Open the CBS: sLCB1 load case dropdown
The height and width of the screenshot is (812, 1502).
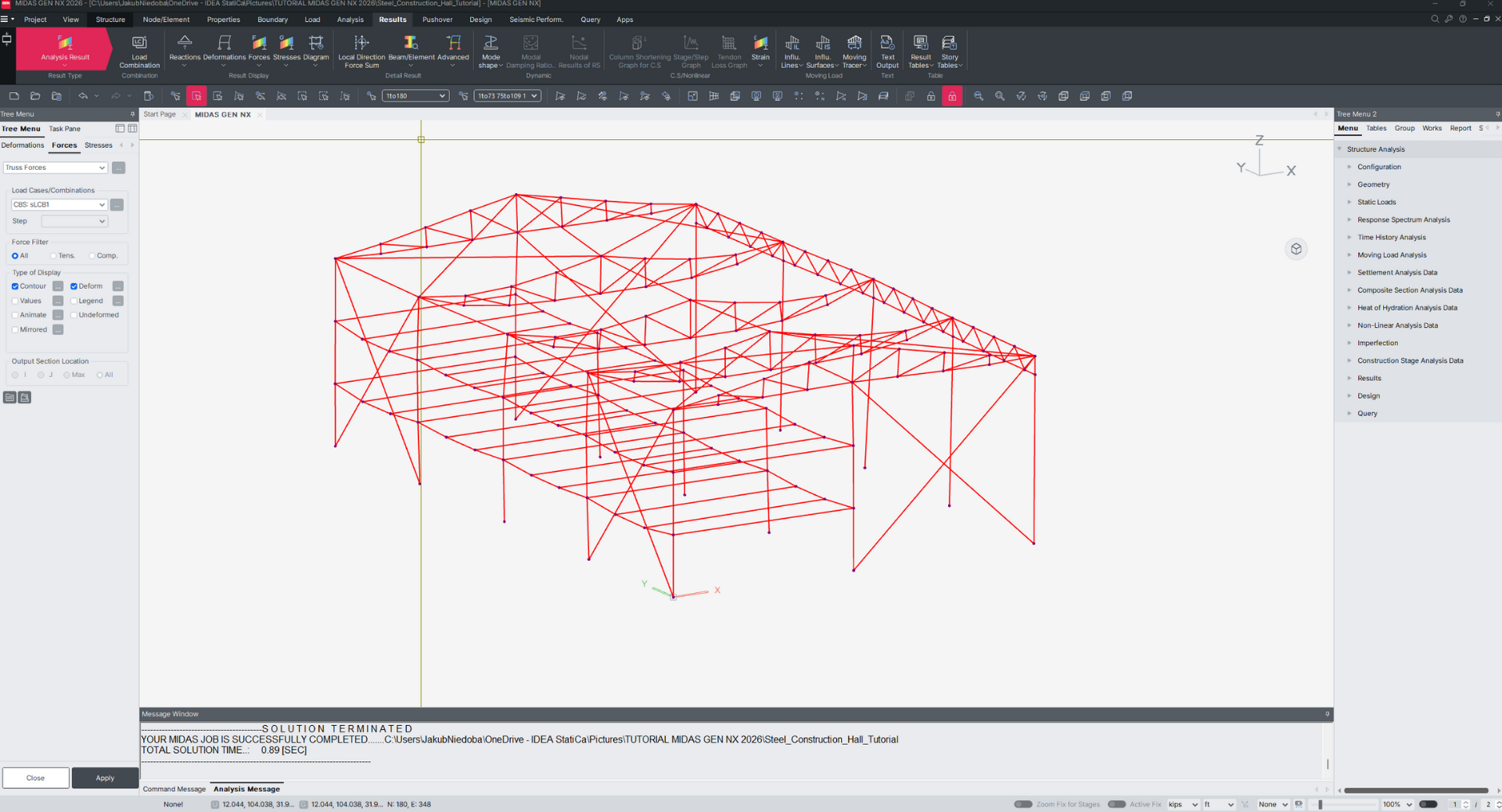pyautogui.click(x=59, y=205)
